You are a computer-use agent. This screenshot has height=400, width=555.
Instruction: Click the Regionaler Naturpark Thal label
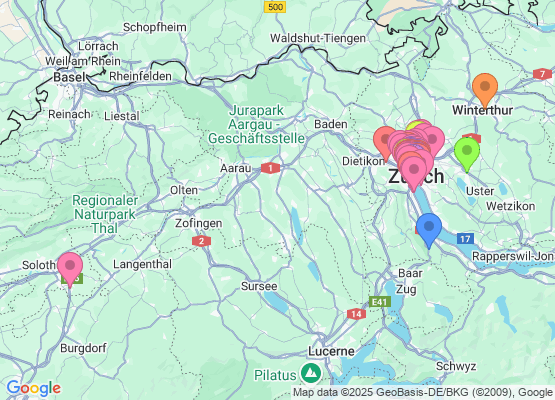click(105, 215)
